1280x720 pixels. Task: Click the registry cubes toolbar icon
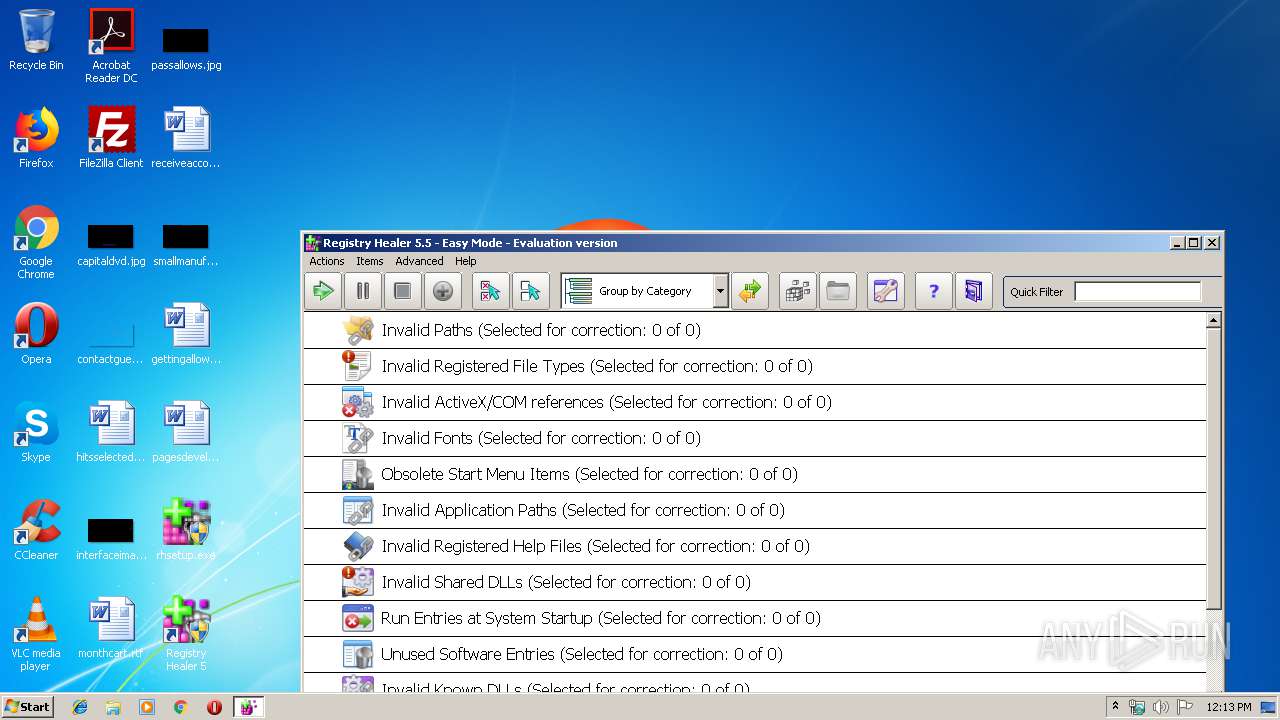[798, 291]
